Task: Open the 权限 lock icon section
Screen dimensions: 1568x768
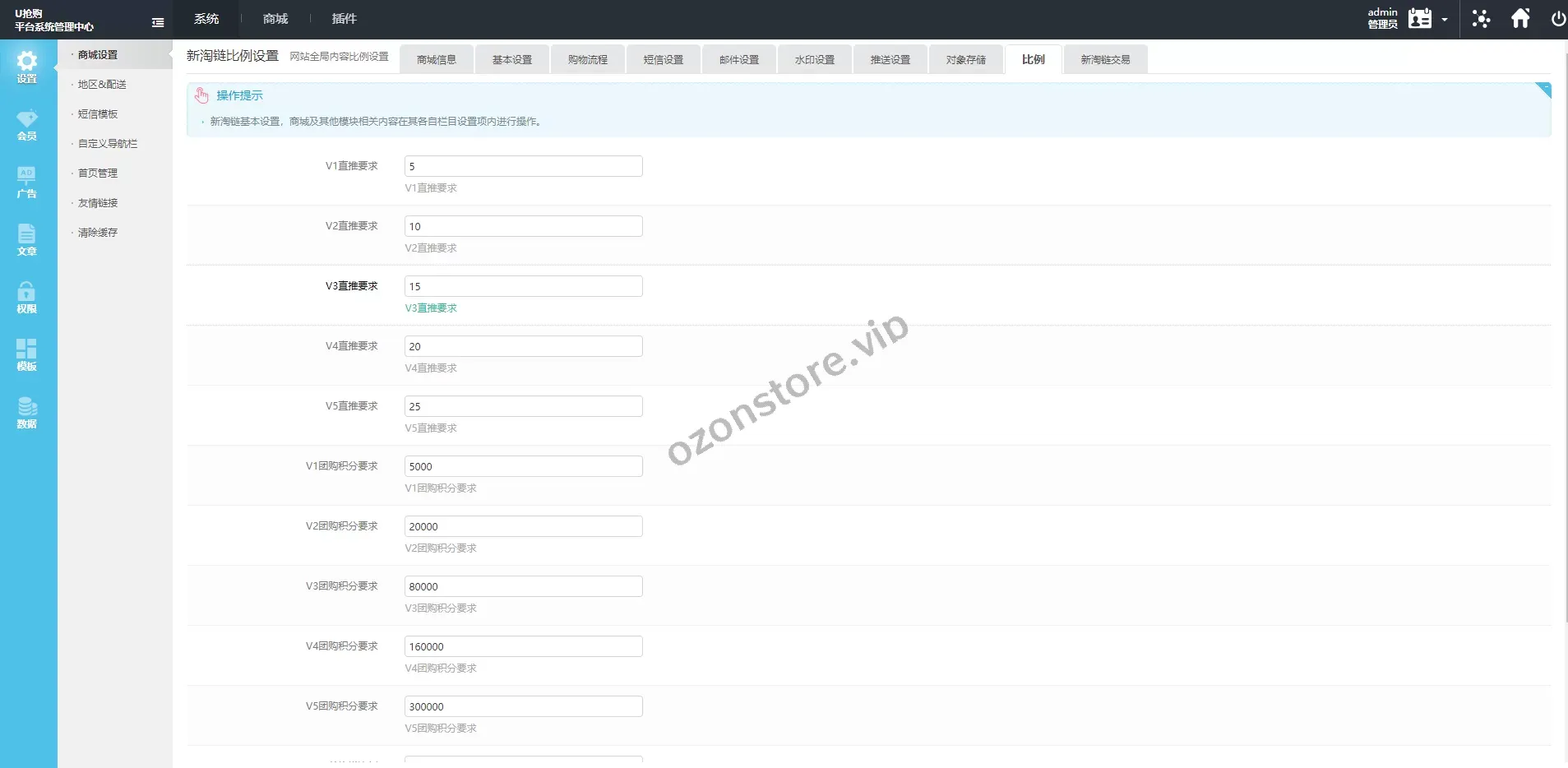Action: [x=27, y=297]
